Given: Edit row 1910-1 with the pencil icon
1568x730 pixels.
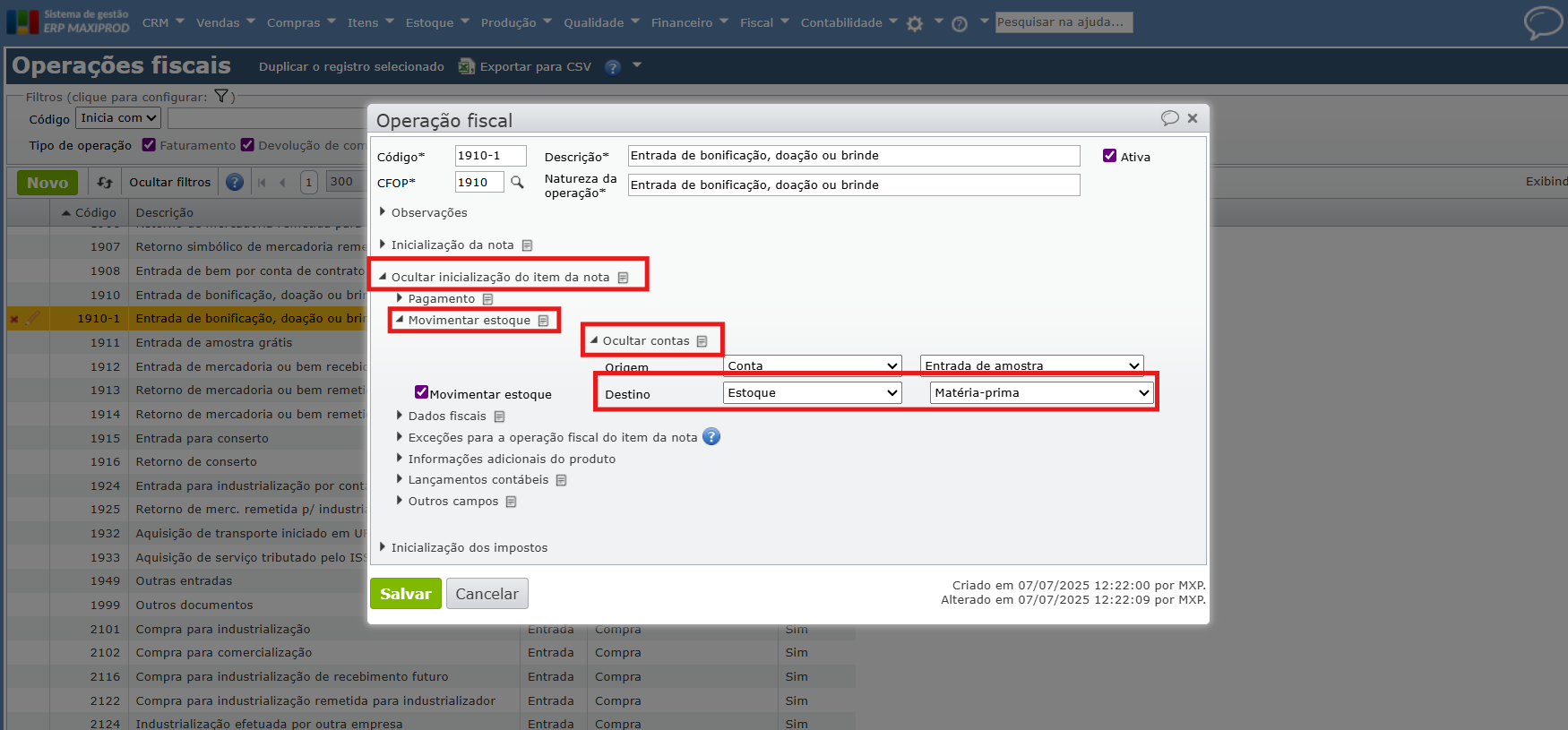Looking at the screenshot, I should [x=33, y=318].
